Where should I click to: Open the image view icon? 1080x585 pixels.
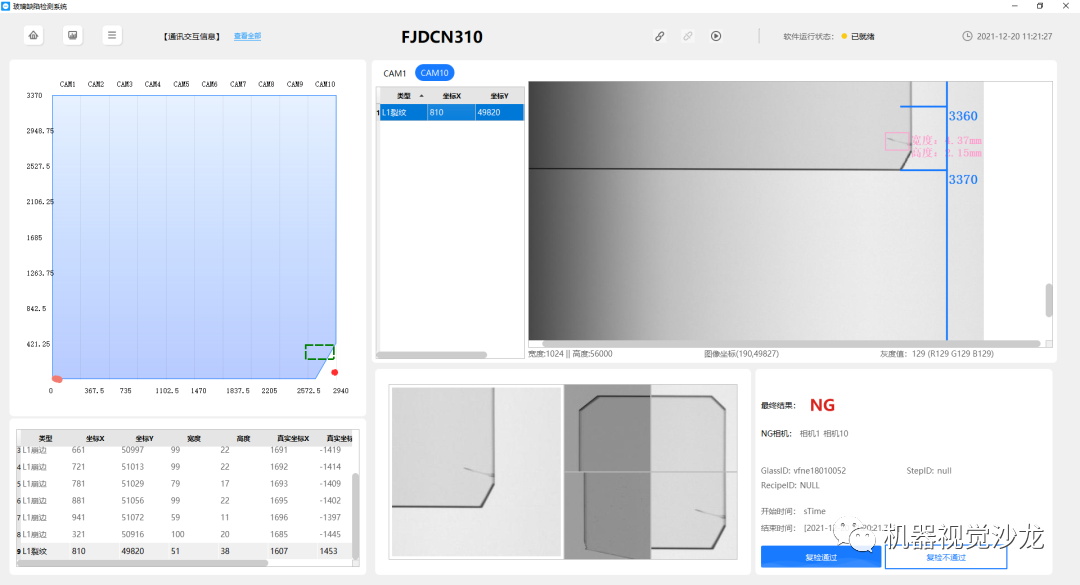tap(72, 35)
